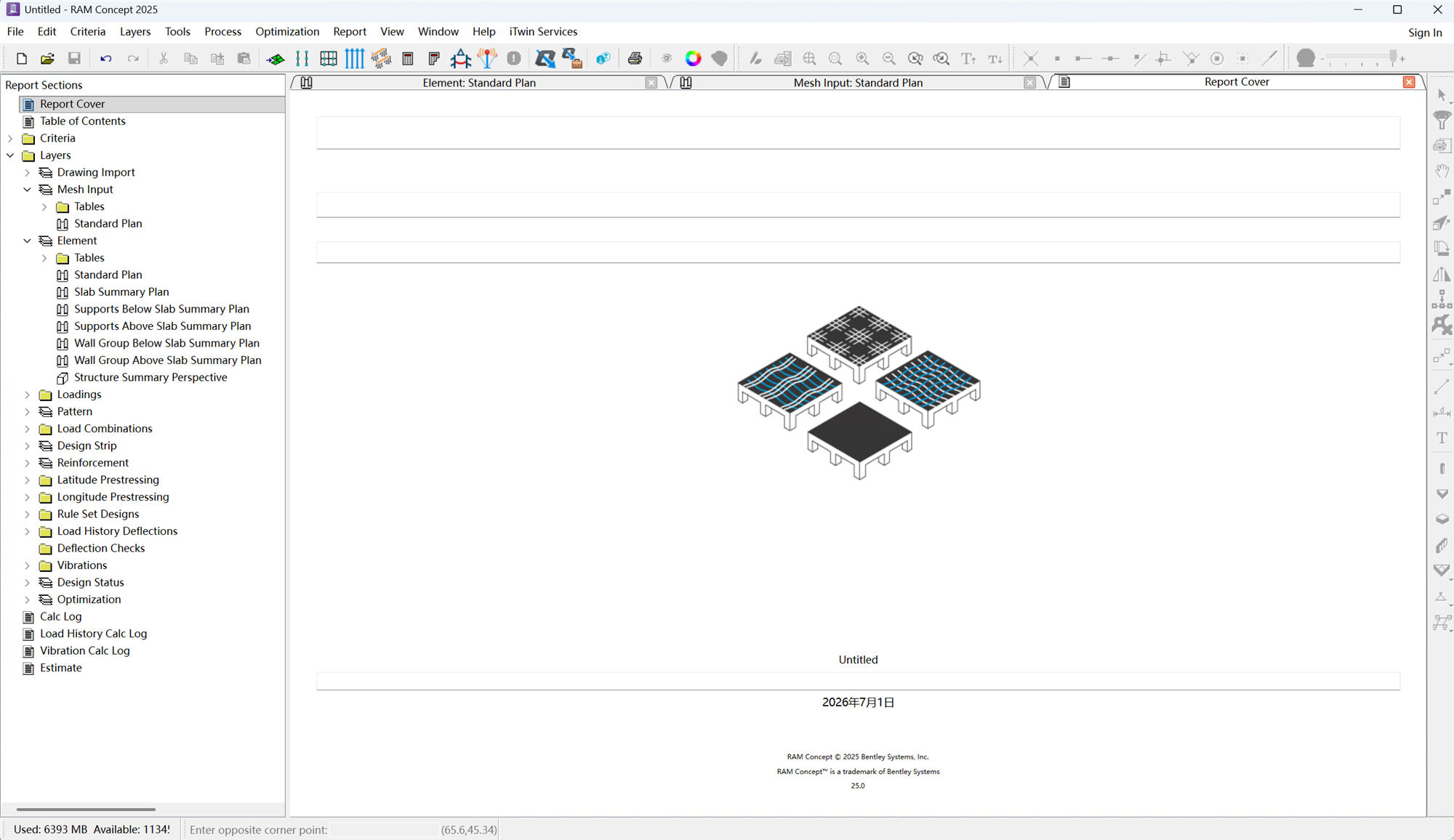Click the grid mesh icon in toolbar

pyautogui.click(x=329, y=59)
